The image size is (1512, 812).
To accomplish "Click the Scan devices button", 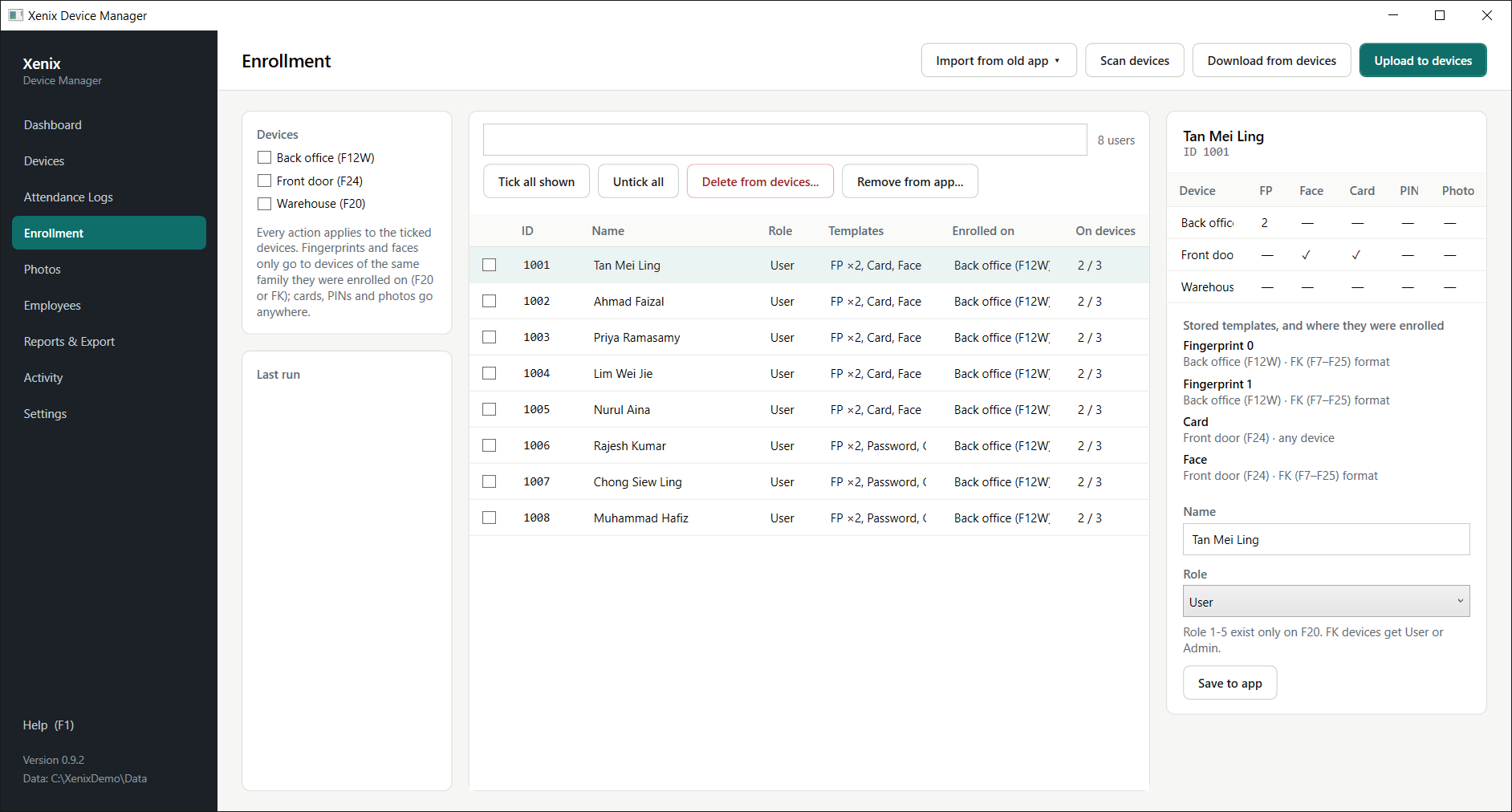I will coord(1134,60).
